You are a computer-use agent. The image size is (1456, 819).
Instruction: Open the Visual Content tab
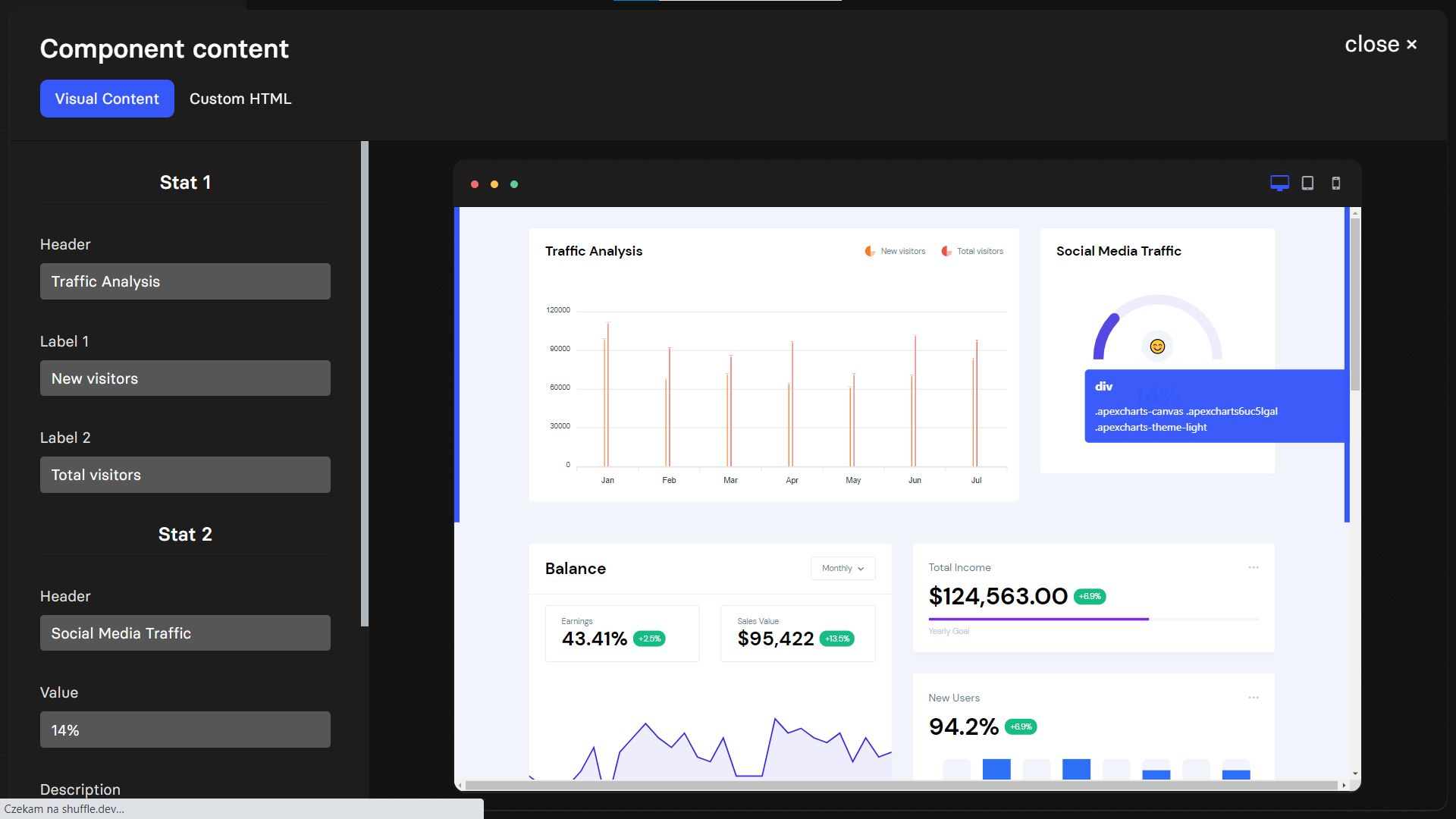pyautogui.click(x=107, y=99)
